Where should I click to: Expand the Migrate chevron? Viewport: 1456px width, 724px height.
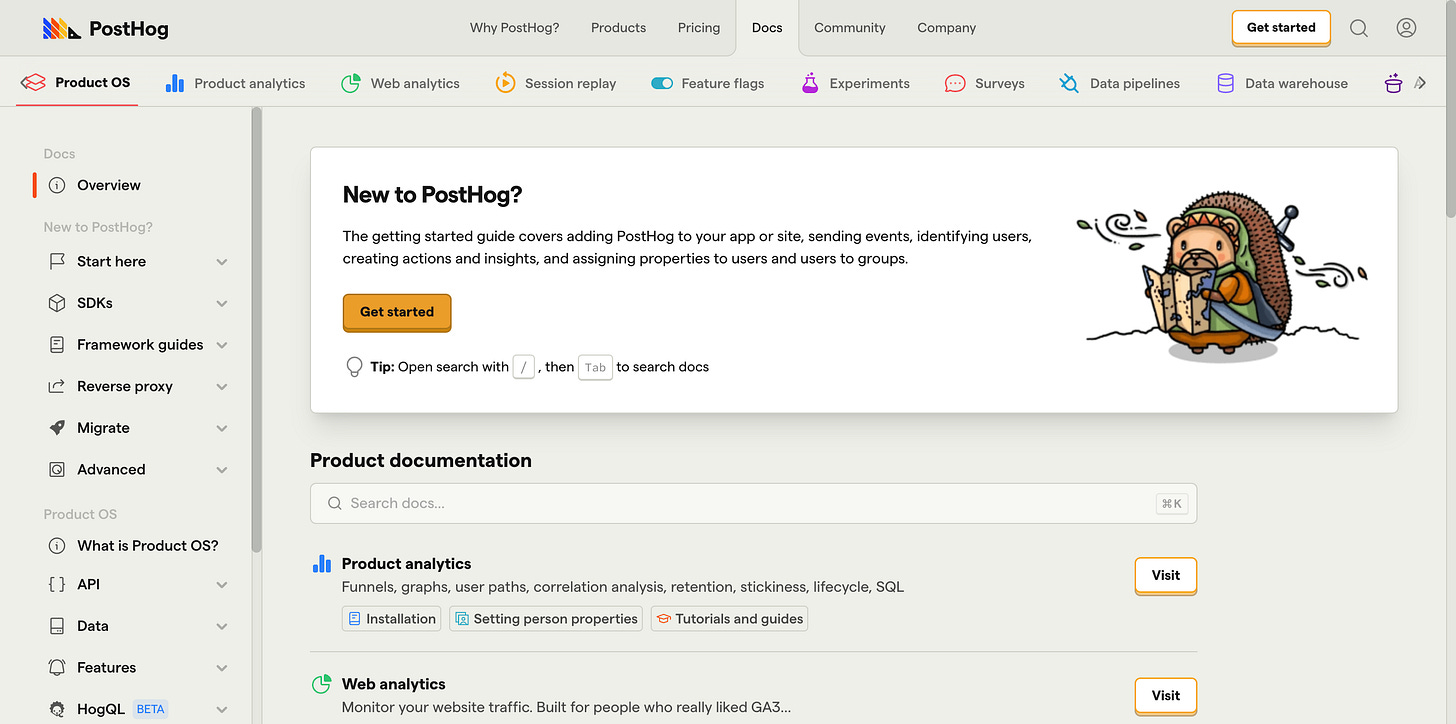(x=222, y=429)
